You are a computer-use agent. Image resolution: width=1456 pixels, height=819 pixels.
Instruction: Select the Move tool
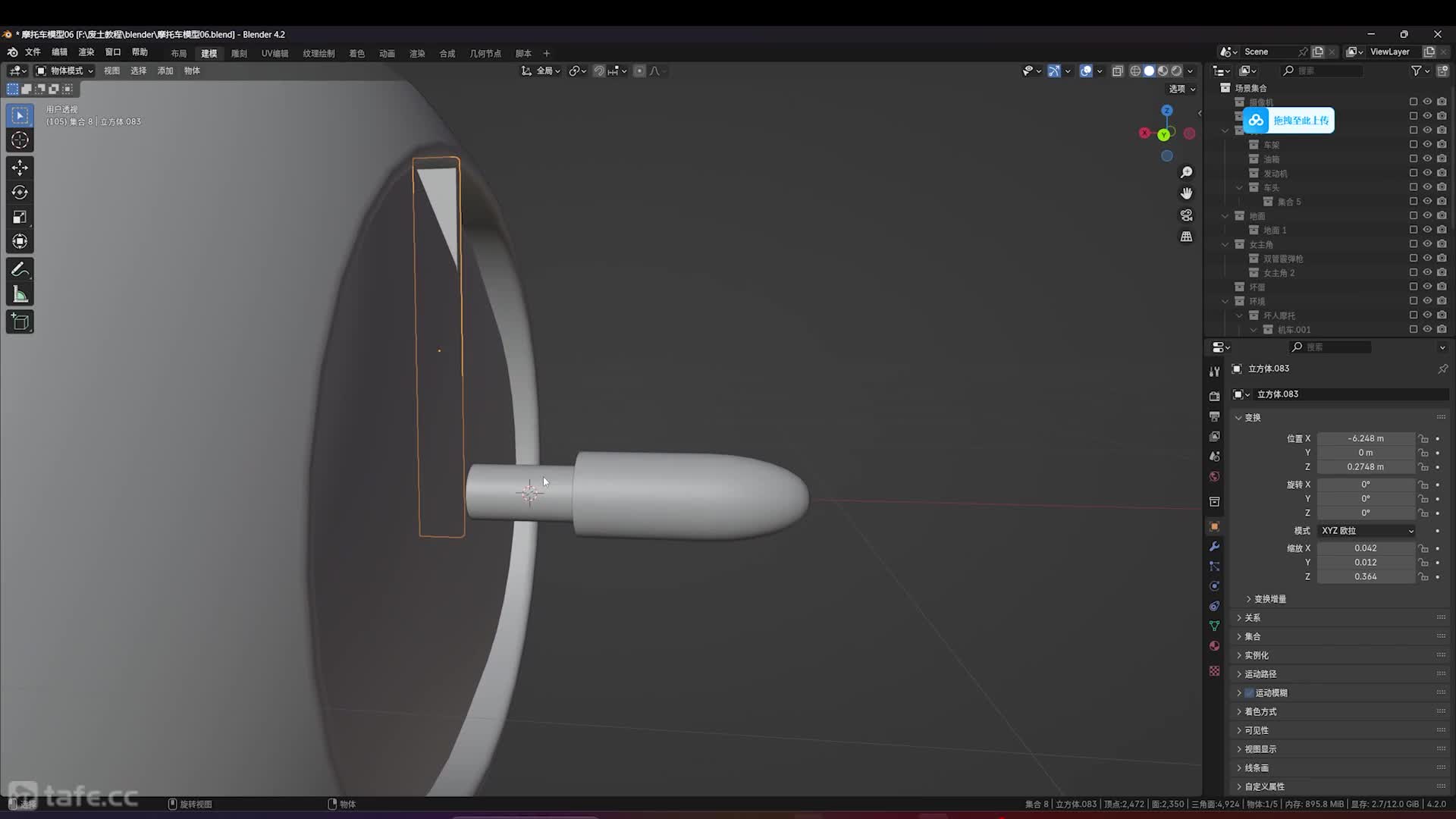click(x=20, y=168)
